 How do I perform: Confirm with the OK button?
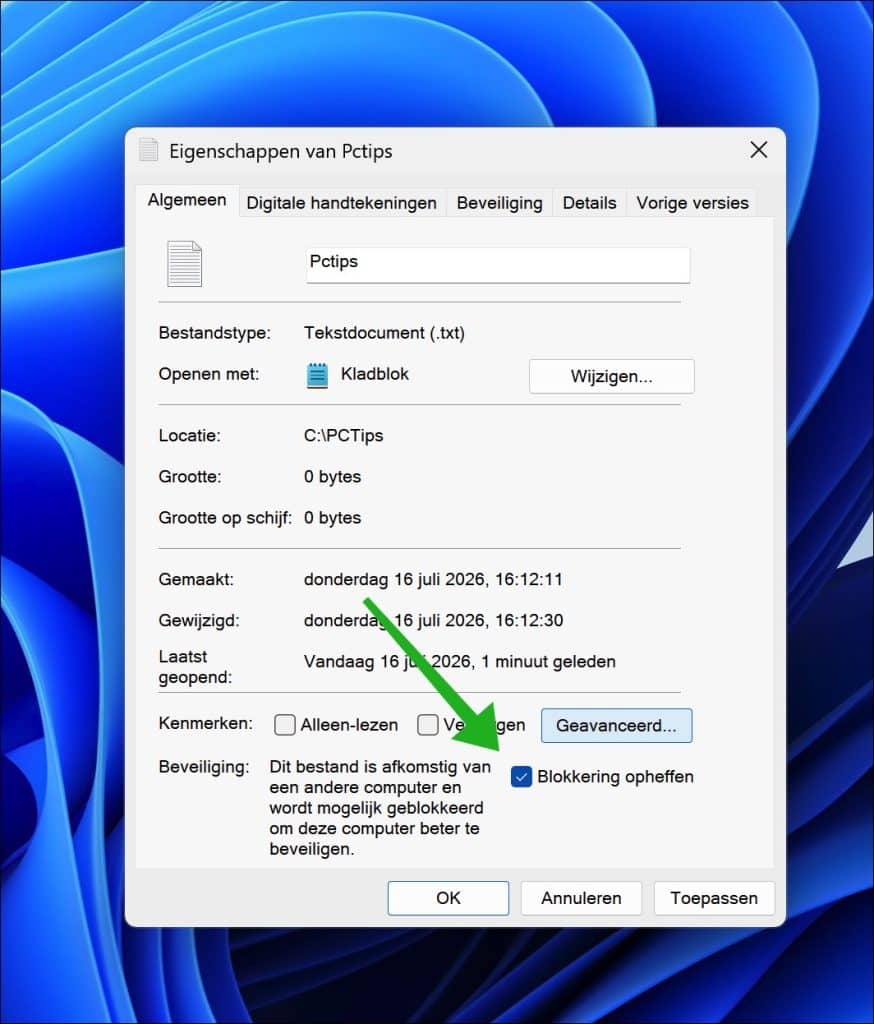(448, 898)
